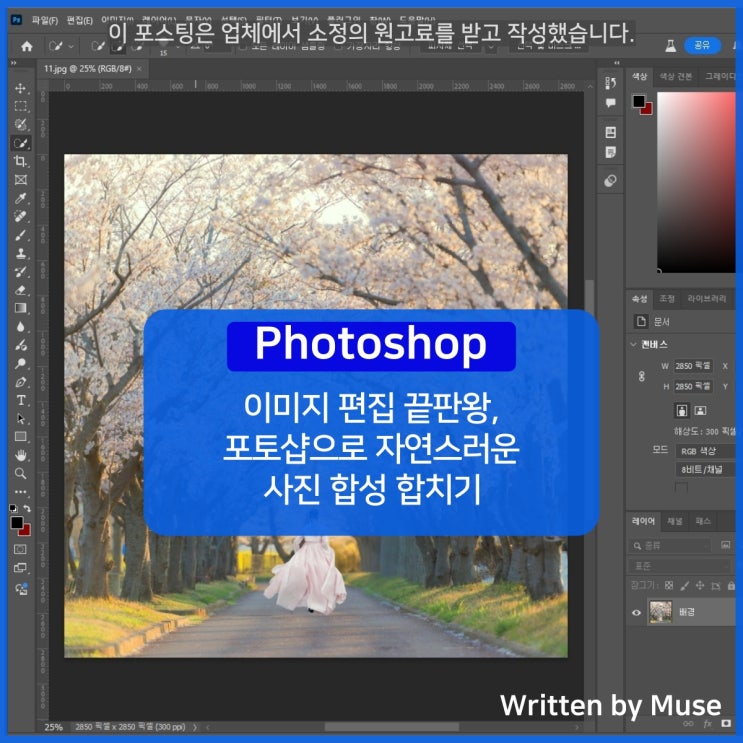
Task: Swap foreground and background colors arrow
Action: point(27,508)
